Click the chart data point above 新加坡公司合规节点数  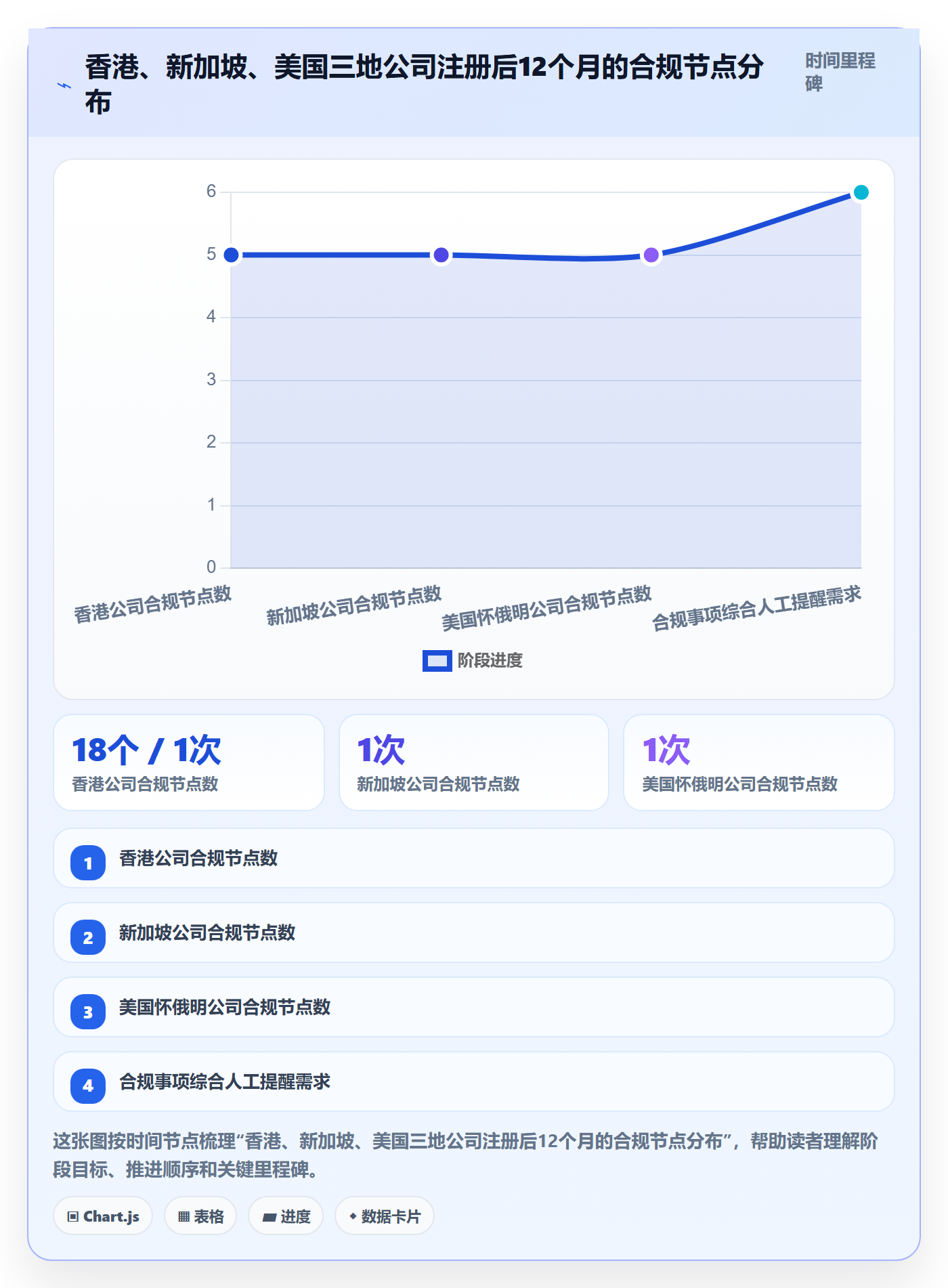click(441, 255)
